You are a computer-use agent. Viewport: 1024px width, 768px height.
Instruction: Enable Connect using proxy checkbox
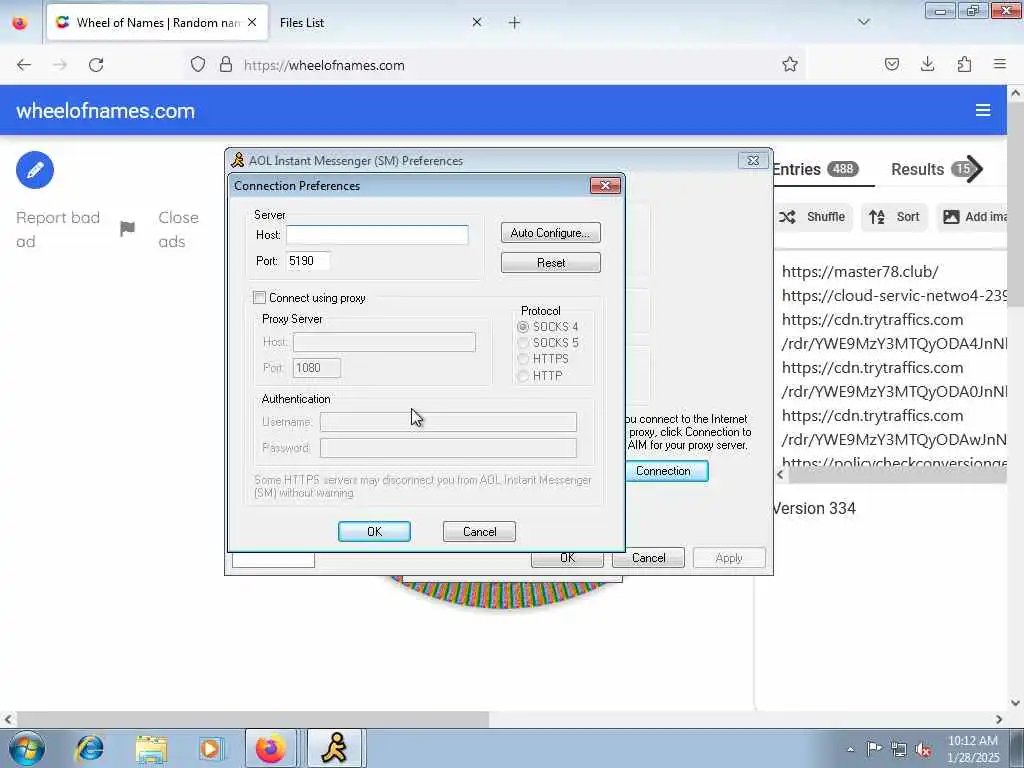pyautogui.click(x=259, y=298)
